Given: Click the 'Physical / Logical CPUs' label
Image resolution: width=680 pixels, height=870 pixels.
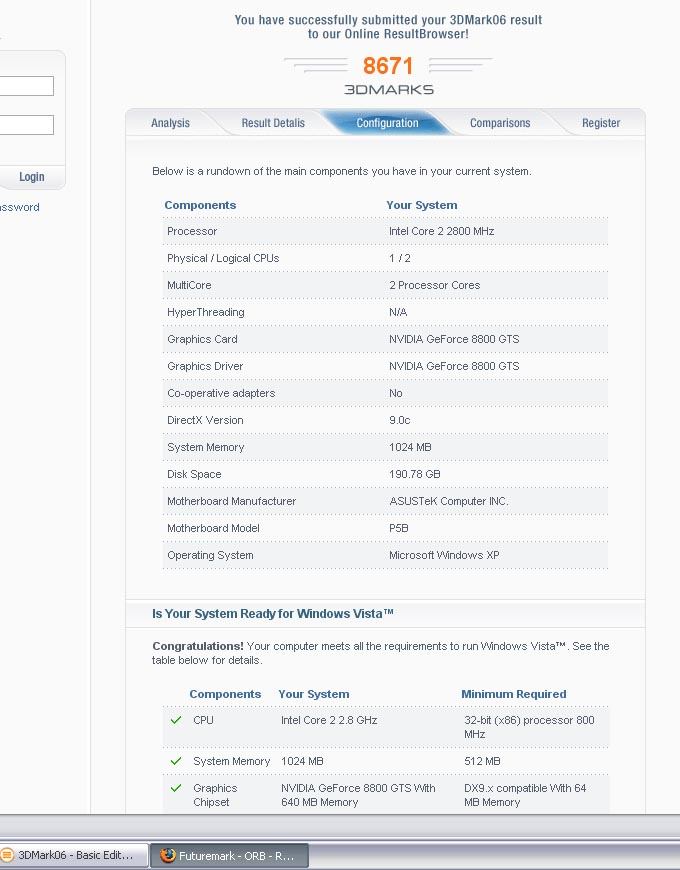Looking at the screenshot, I should pos(223,259).
